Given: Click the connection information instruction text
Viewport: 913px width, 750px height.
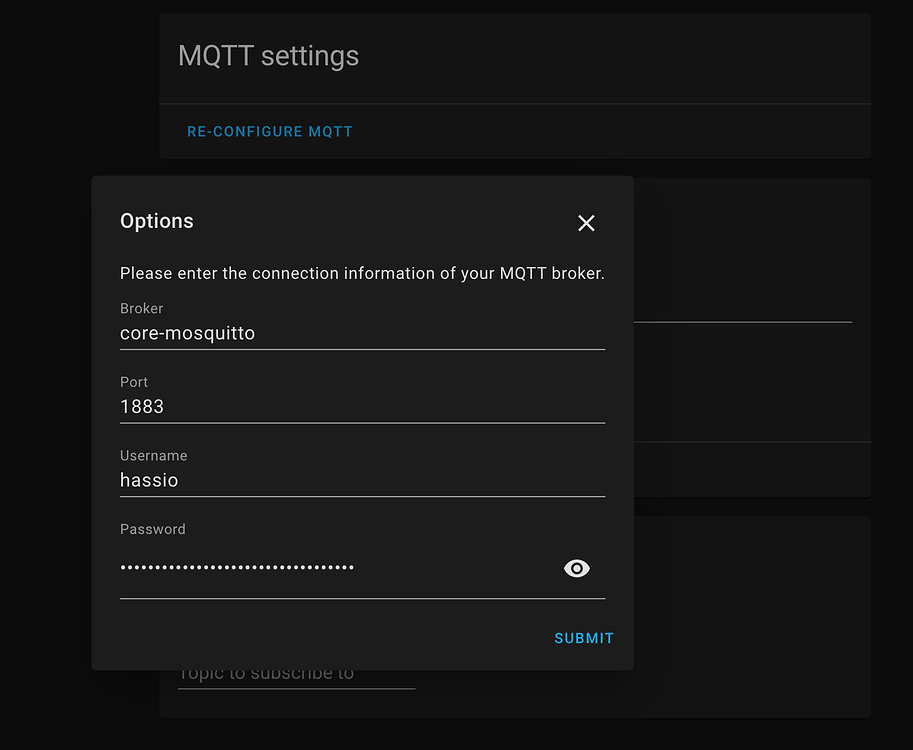Looking at the screenshot, I should [362, 273].
